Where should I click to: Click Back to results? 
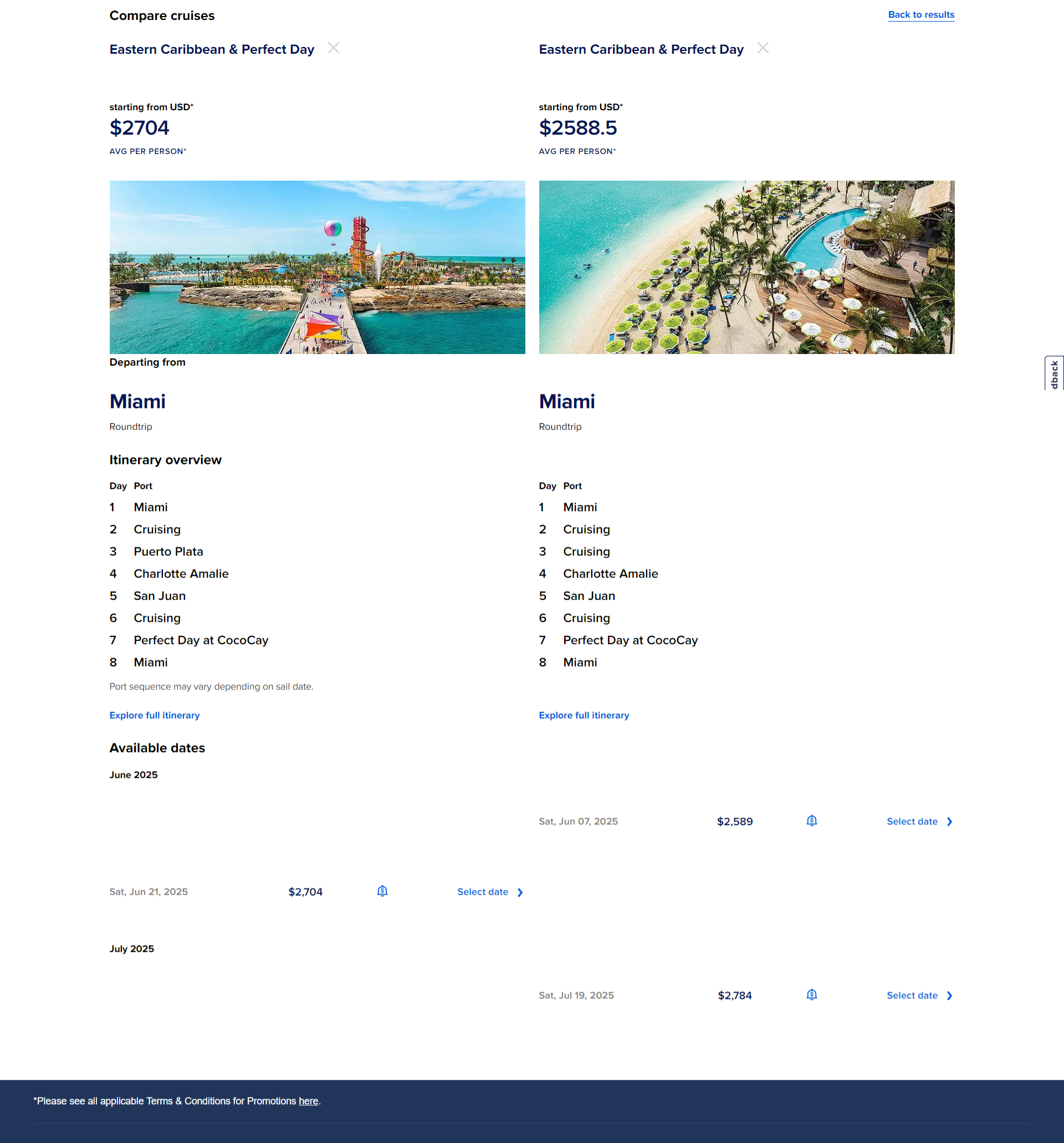(x=921, y=14)
